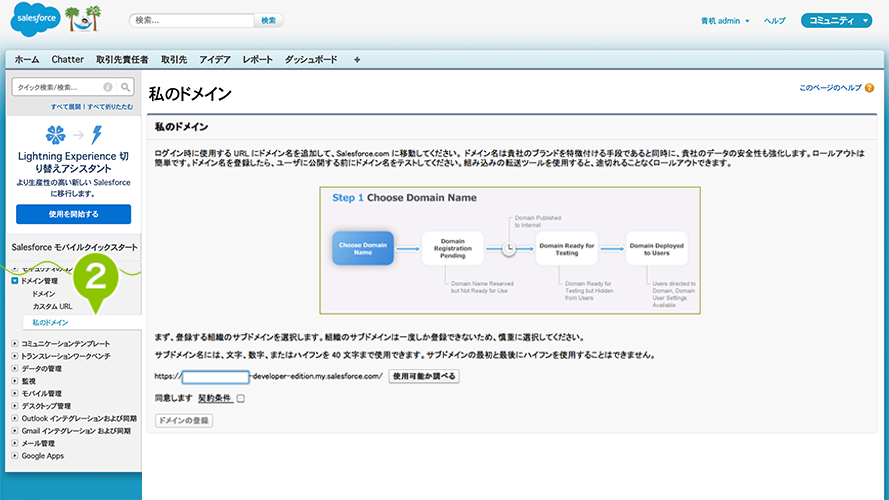The height and width of the screenshot is (500, 889).
Task: Open the このページのヘルプ link
Action: [830, 88]
